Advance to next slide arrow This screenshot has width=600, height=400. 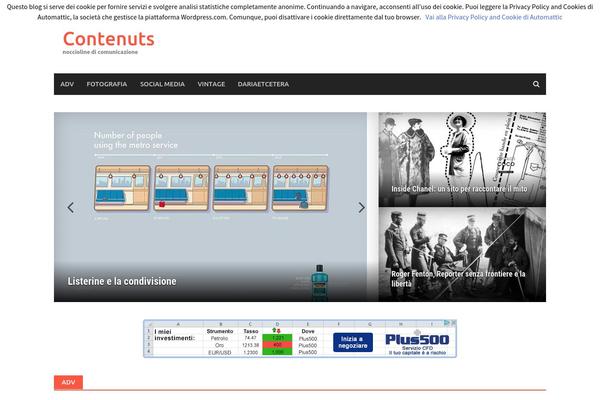(362, 207)
